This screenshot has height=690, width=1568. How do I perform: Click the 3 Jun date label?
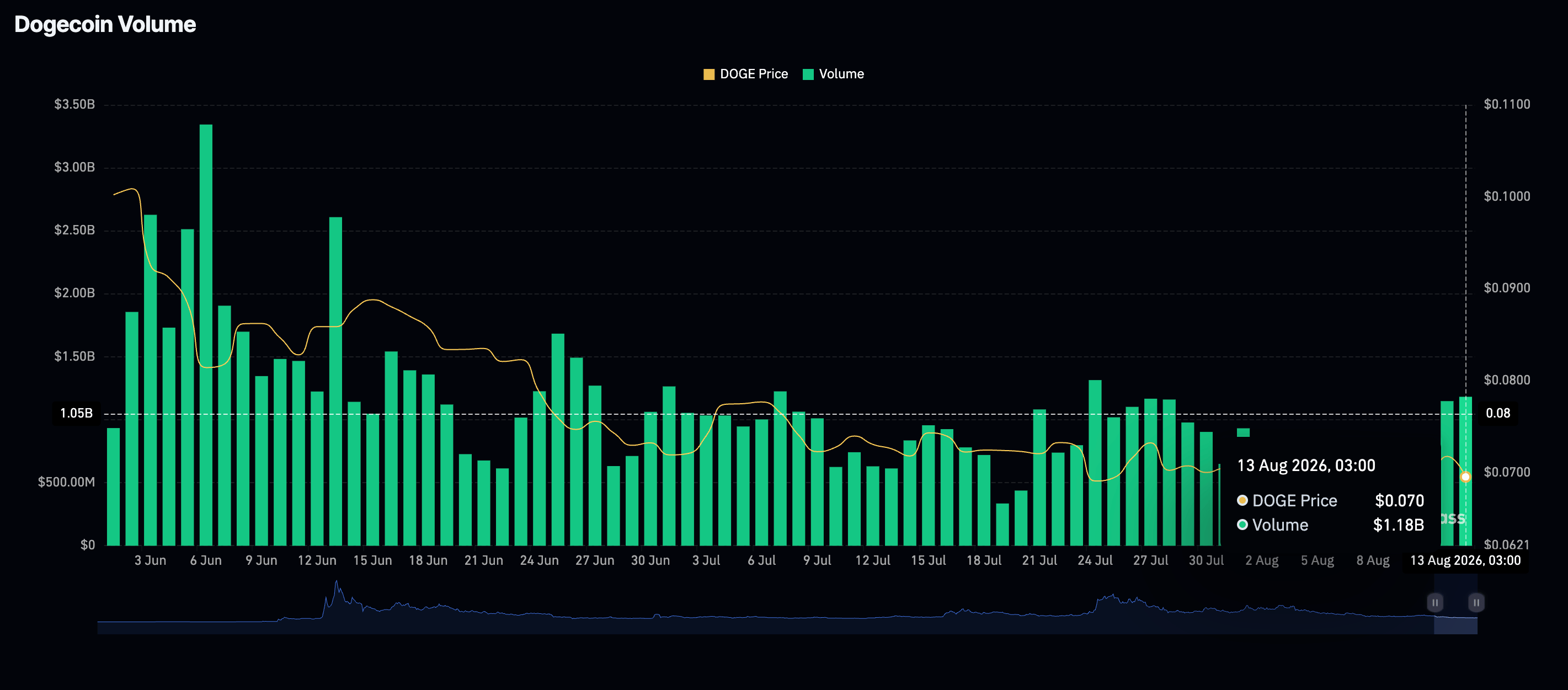(x=151, y=560)
